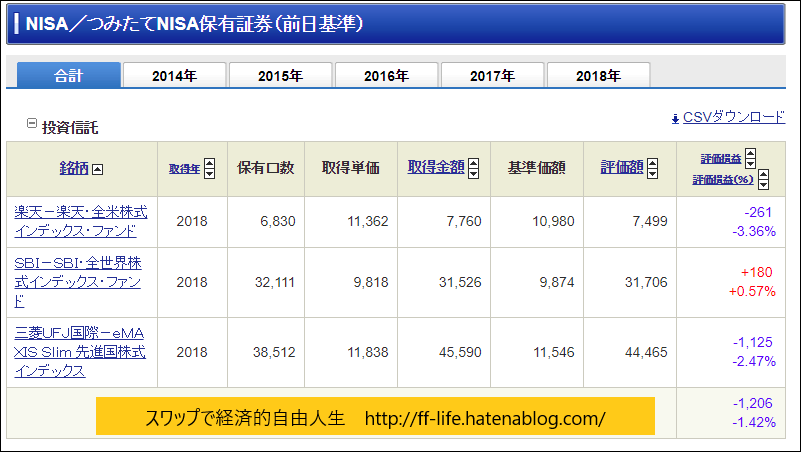Sort 評価損益(%) descending with the down arrow
This screenshot has height=452, width=801.
pyautogui.click(x=763, y=184)
